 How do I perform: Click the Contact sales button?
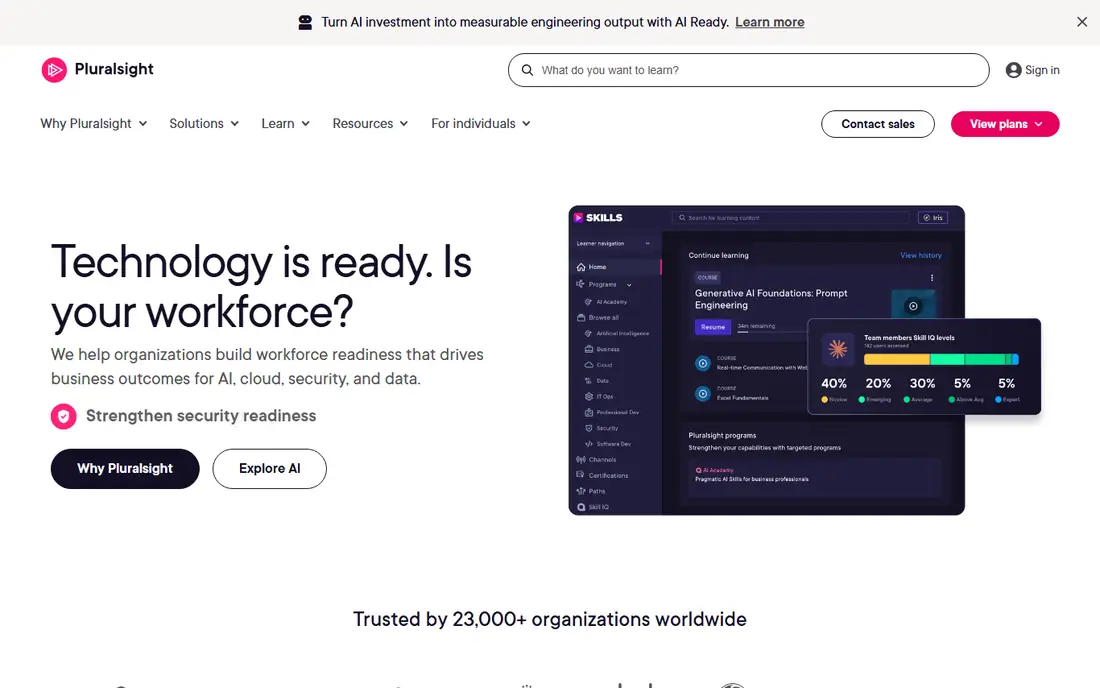coord(878,124)
